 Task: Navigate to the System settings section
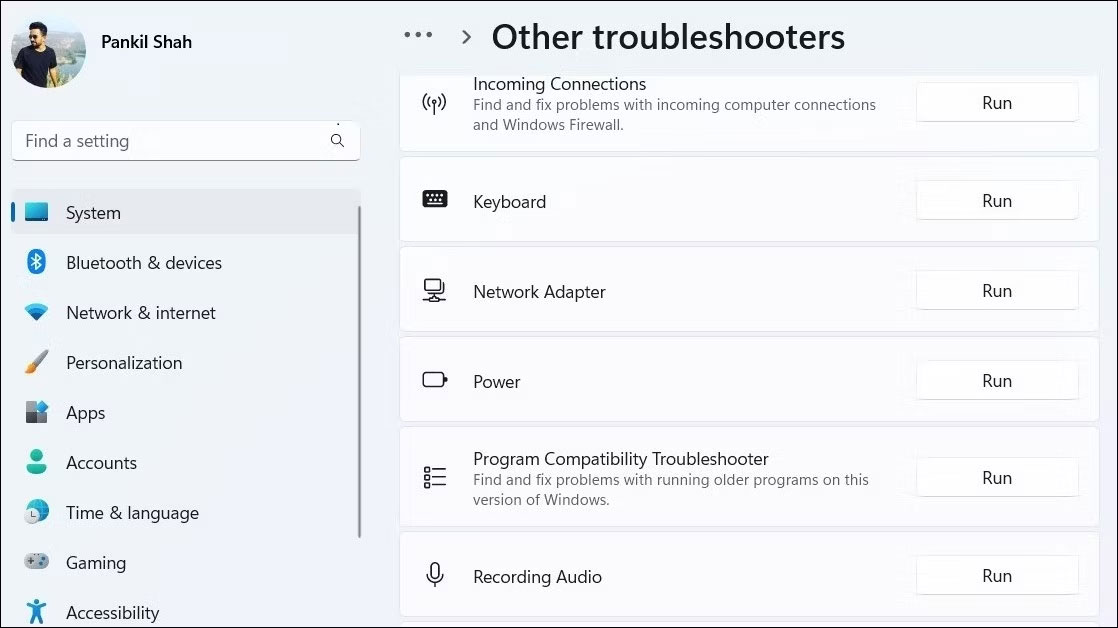93,212
